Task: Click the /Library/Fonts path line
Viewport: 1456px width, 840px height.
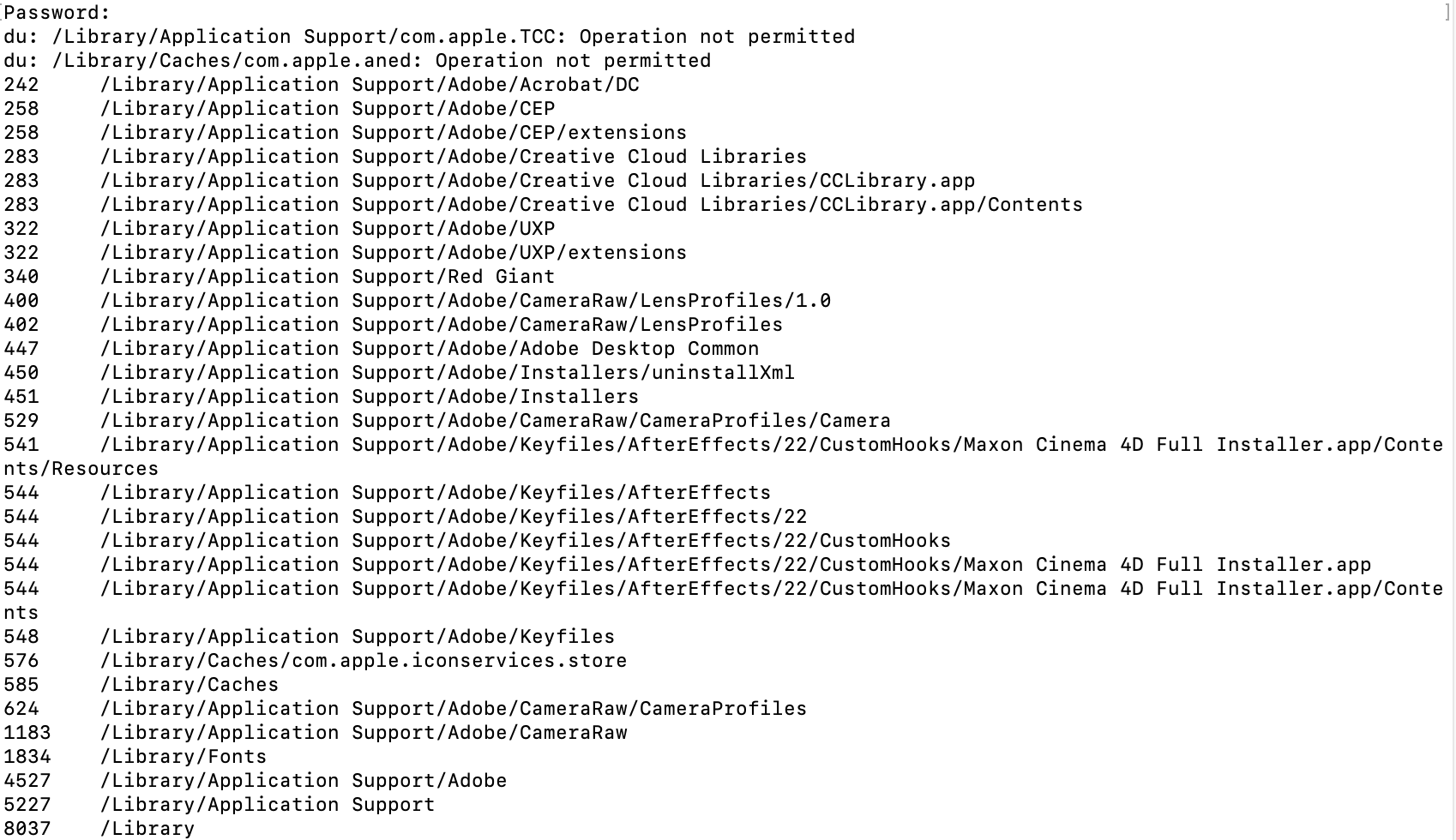Action: pyautogui.click(x=183, y=757)
